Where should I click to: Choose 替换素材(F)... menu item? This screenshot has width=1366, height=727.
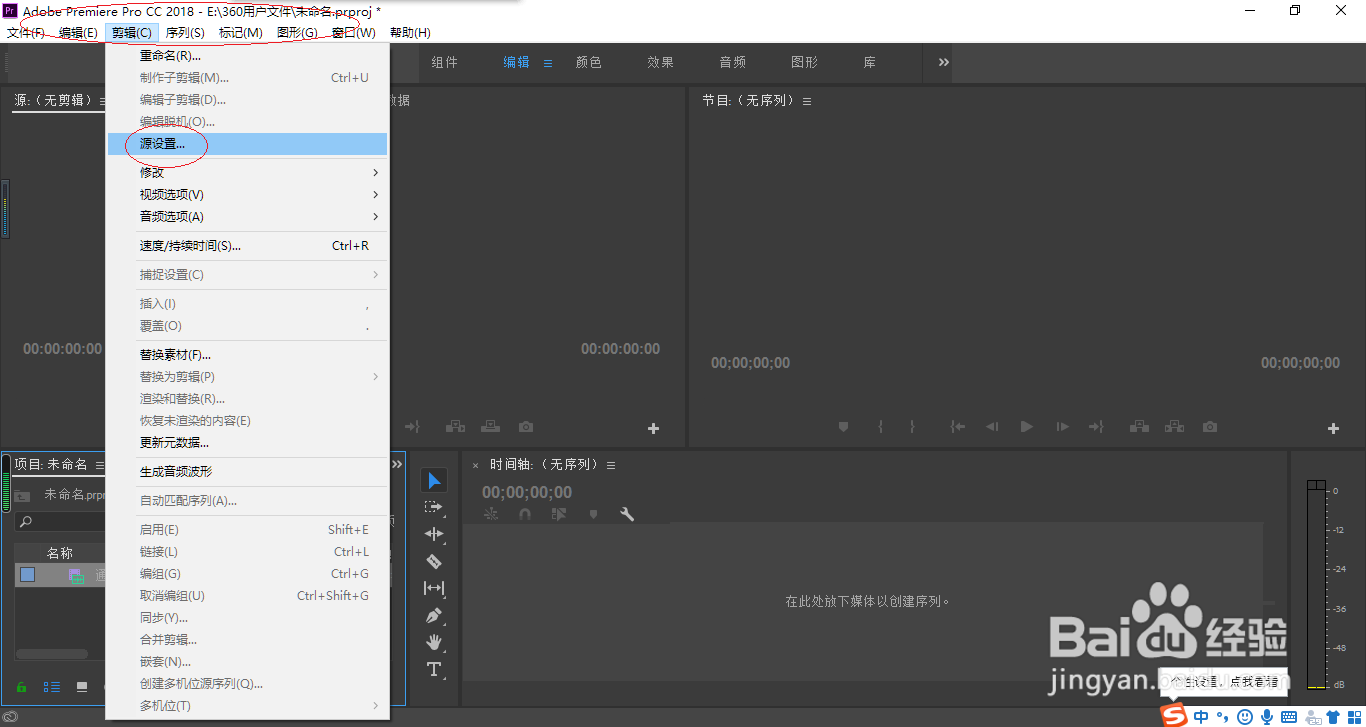click(x=247, y=355)
